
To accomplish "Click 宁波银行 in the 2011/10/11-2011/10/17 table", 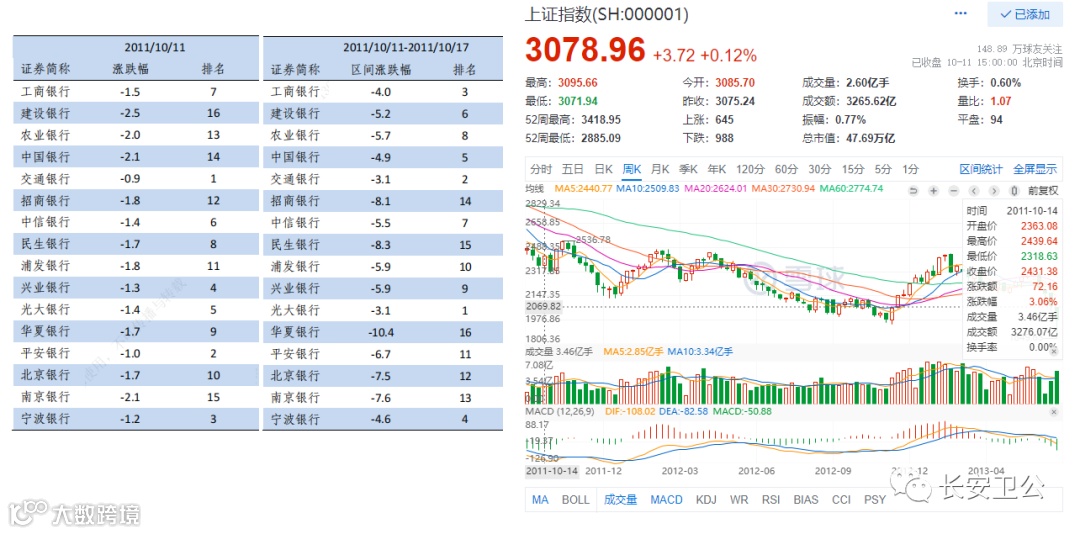I will tap(295, 420).
